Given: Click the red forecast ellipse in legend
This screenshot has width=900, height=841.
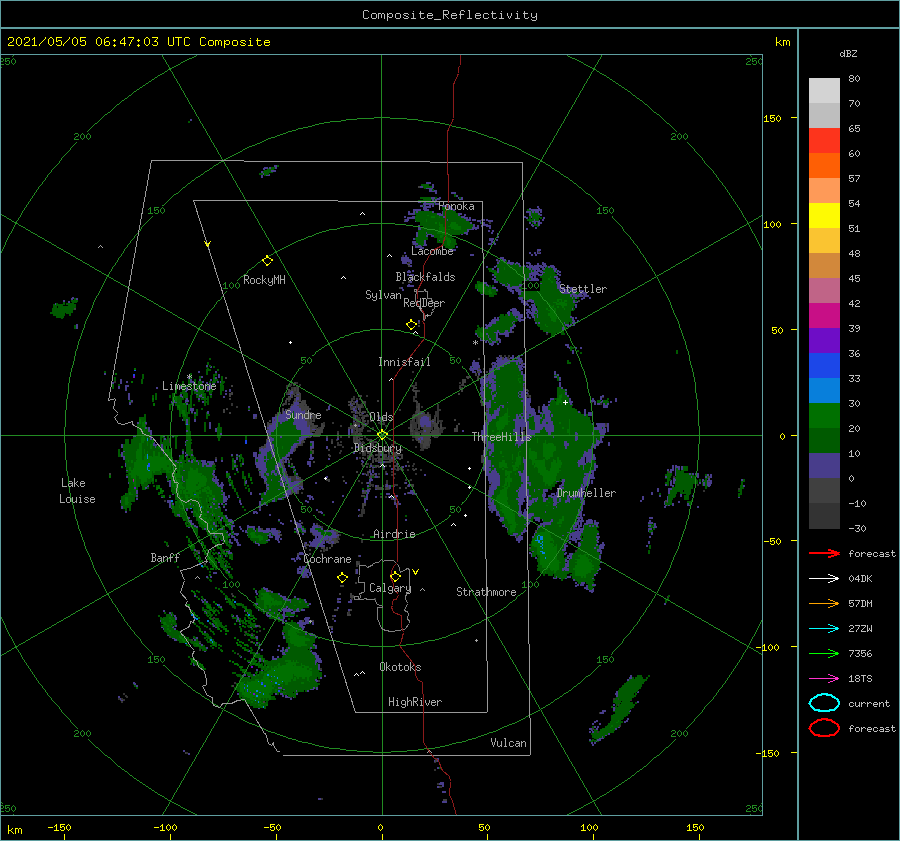Looking at the screenshot, I should pyautogui.click(x=824, y=728).
